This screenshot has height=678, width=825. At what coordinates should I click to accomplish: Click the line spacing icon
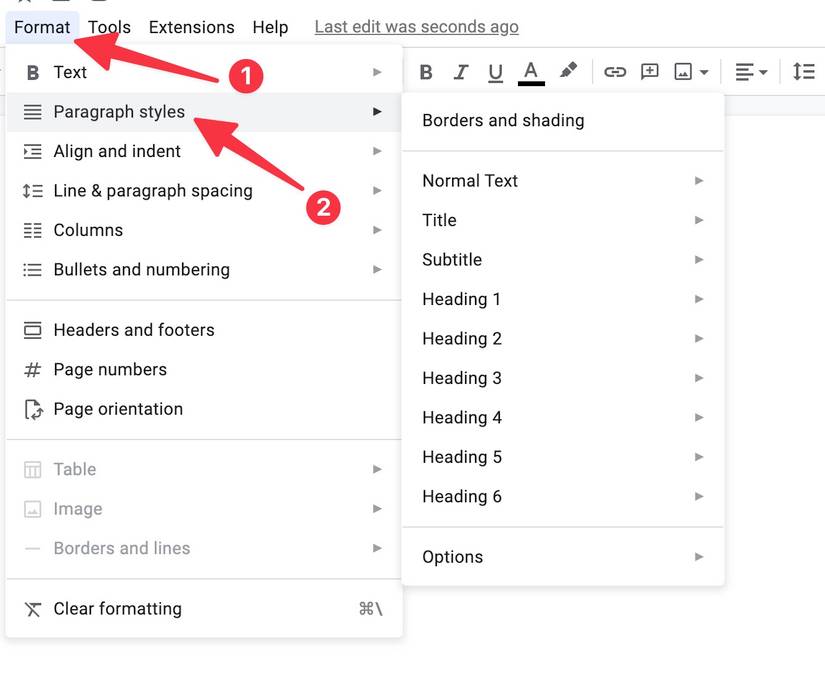click(x=803, y=72)
